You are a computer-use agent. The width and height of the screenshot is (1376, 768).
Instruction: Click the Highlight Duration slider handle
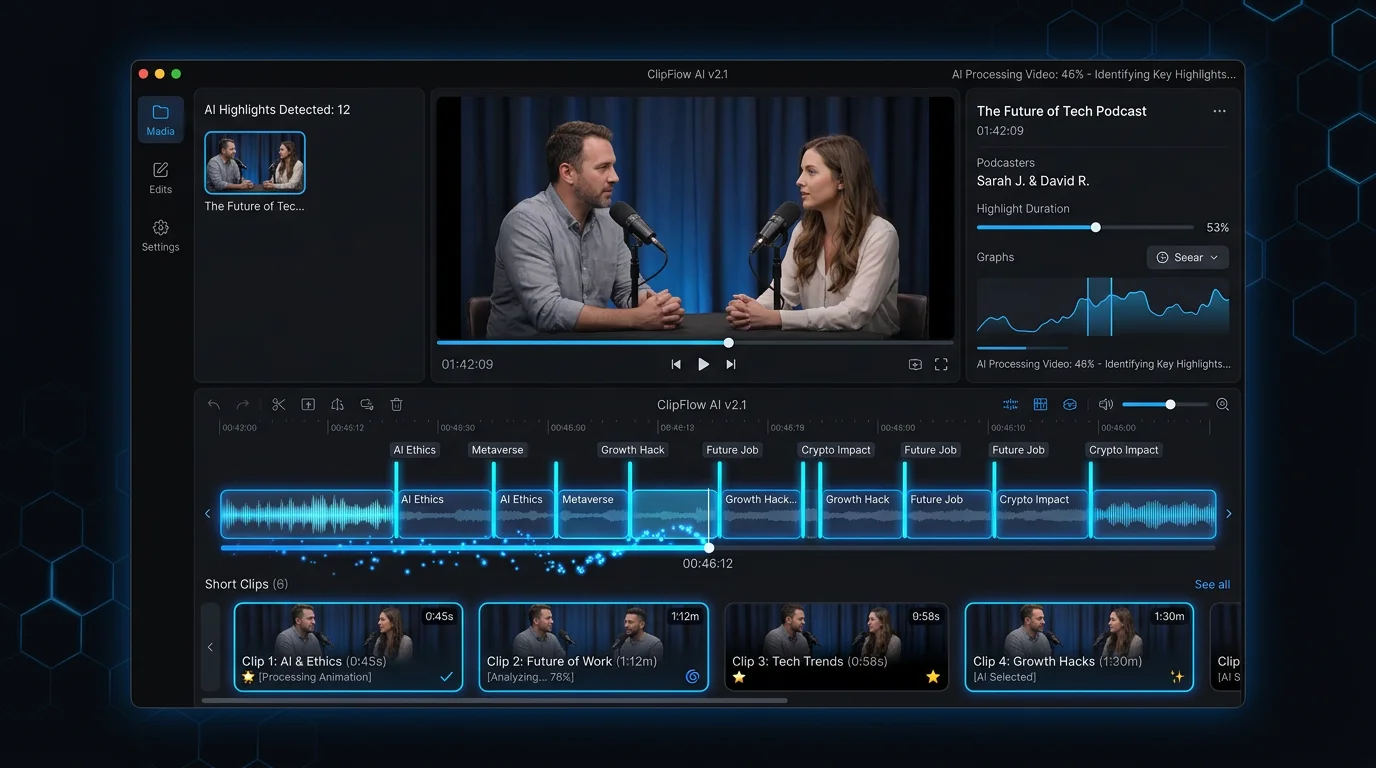coord(1096,227)
